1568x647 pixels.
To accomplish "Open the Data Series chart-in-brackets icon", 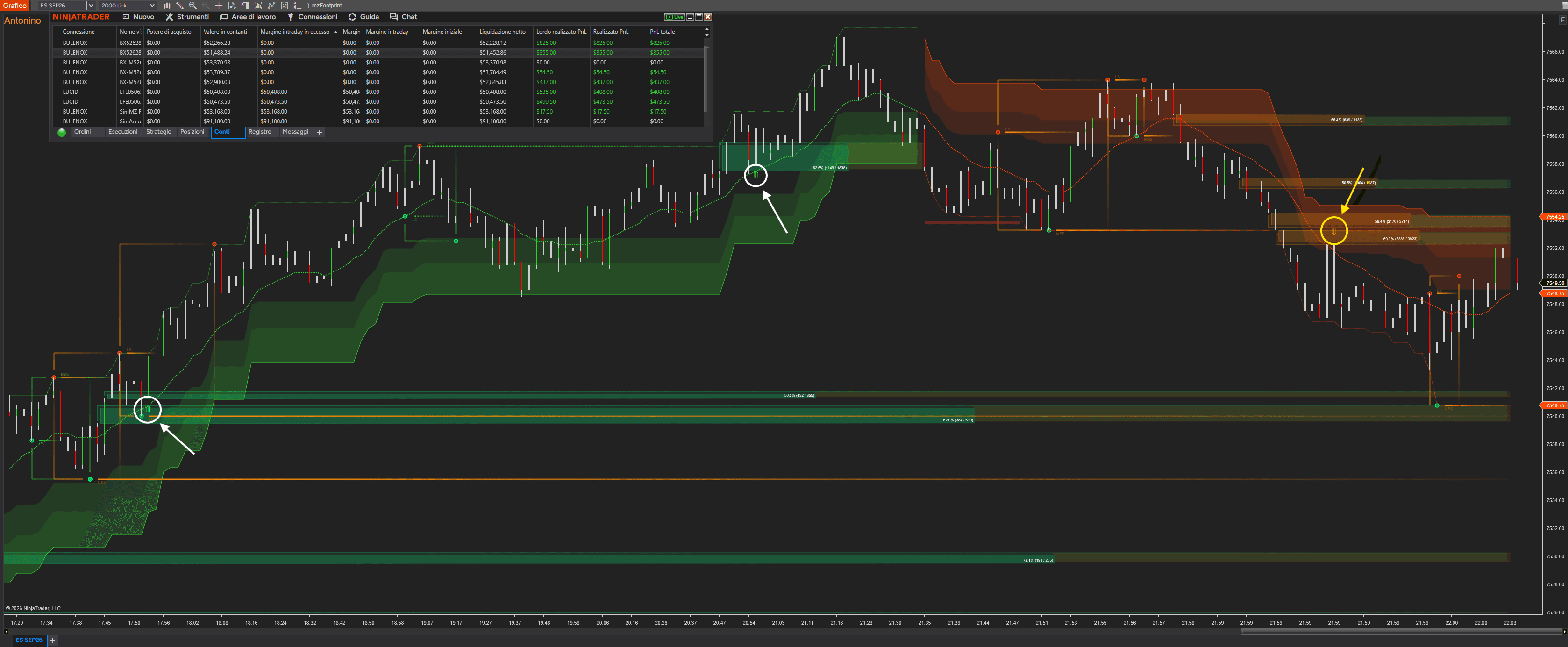I will 258,6.
